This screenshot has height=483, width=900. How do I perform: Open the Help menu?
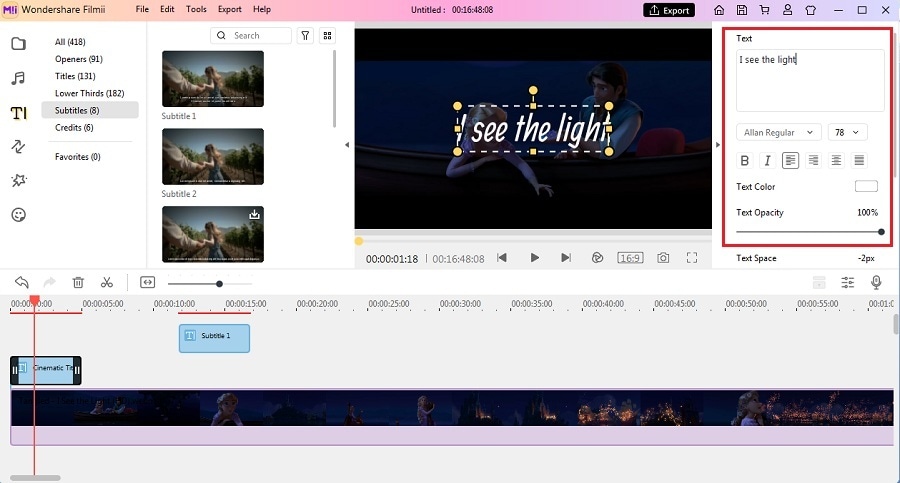[x=262, y=9]
